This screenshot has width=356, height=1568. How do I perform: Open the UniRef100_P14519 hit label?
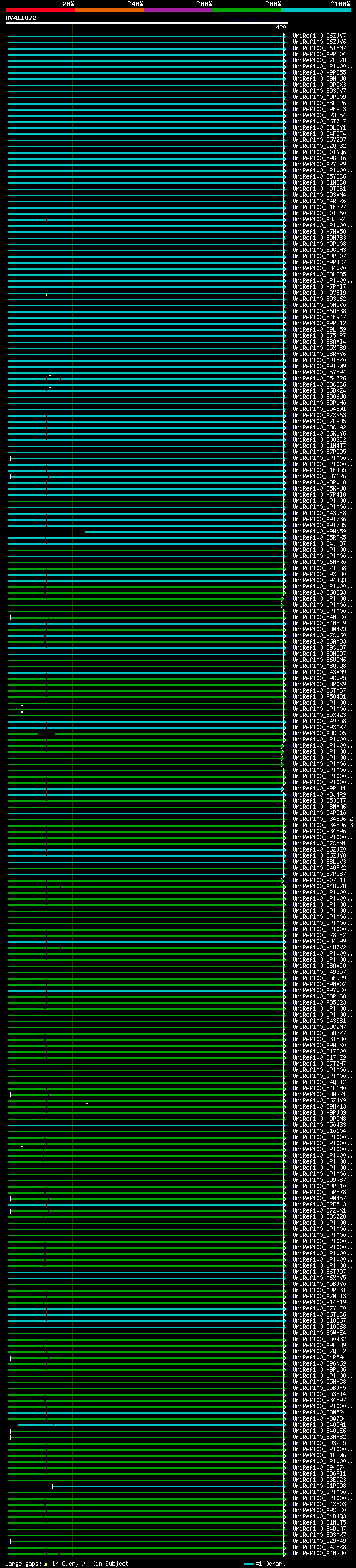[x=319, y=1303]
